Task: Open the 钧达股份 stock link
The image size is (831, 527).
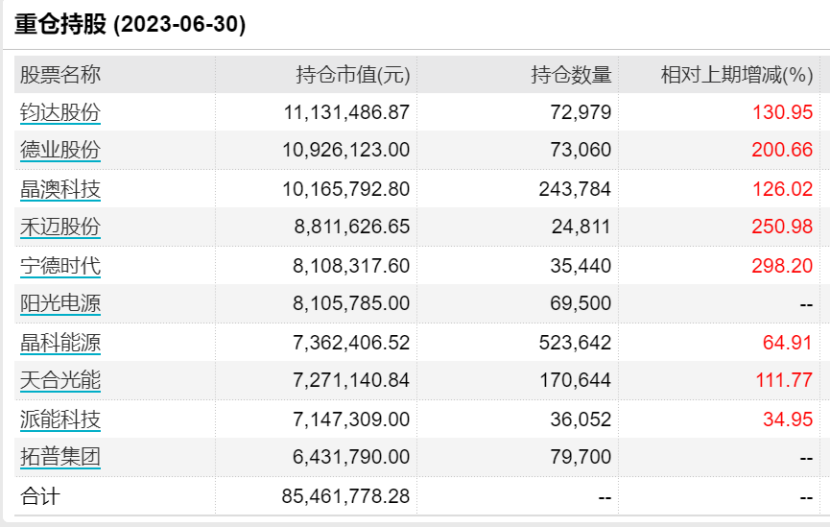Action: pos(60,112)
